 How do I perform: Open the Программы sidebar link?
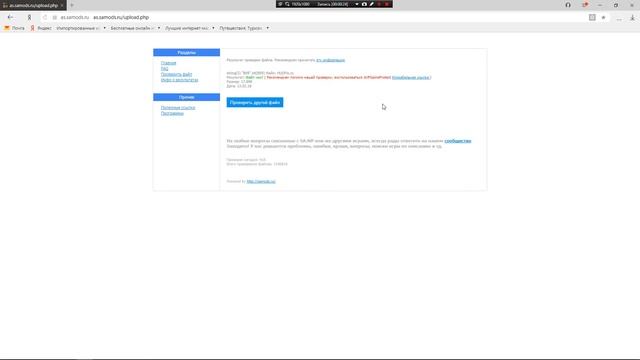(x=172, y=113)
